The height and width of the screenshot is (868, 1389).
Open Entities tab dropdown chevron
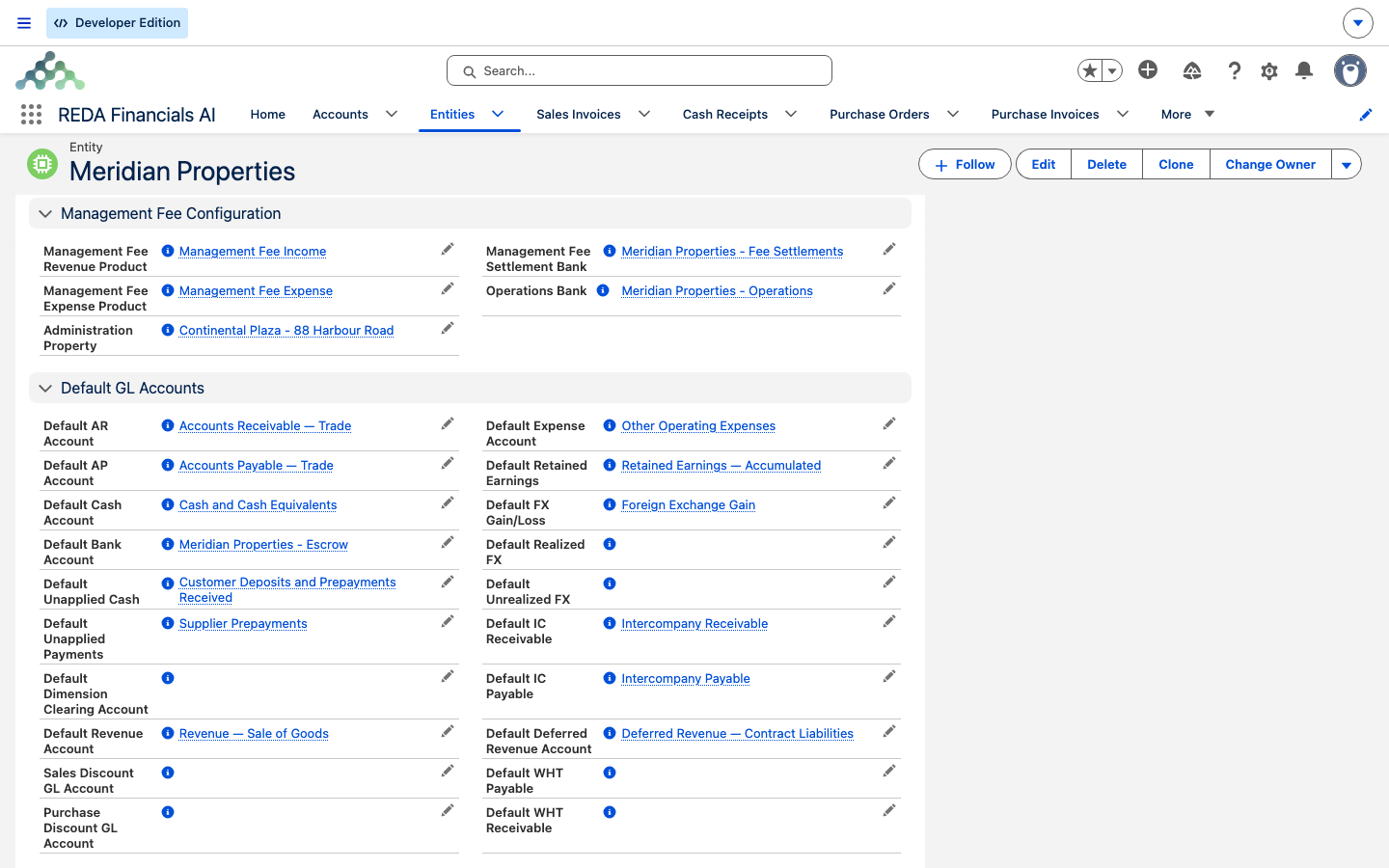point(498,114)
